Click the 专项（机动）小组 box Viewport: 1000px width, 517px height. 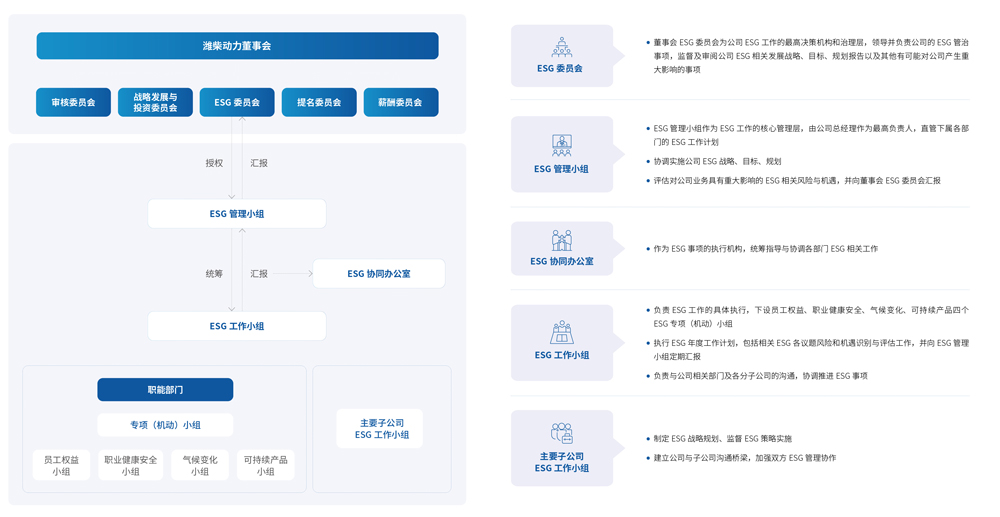[165, 425]
